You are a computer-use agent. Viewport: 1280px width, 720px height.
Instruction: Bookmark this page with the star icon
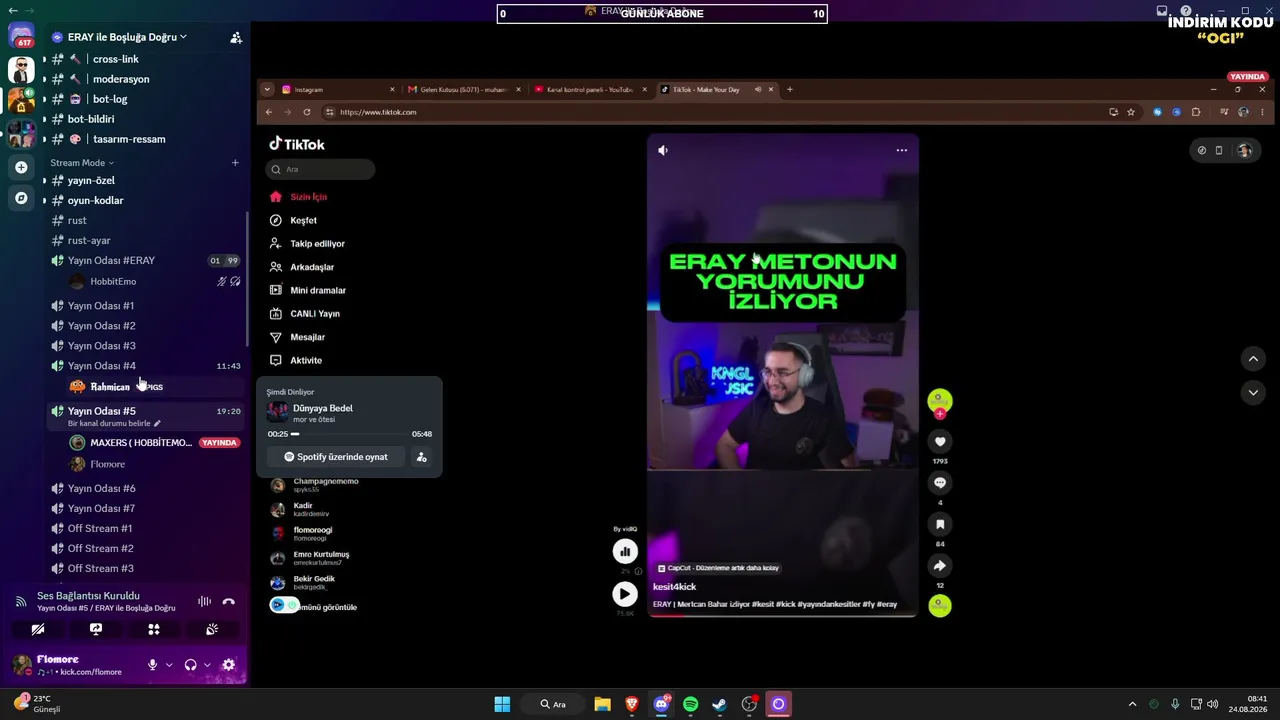pyautogui.click(x=1131, y=112)
